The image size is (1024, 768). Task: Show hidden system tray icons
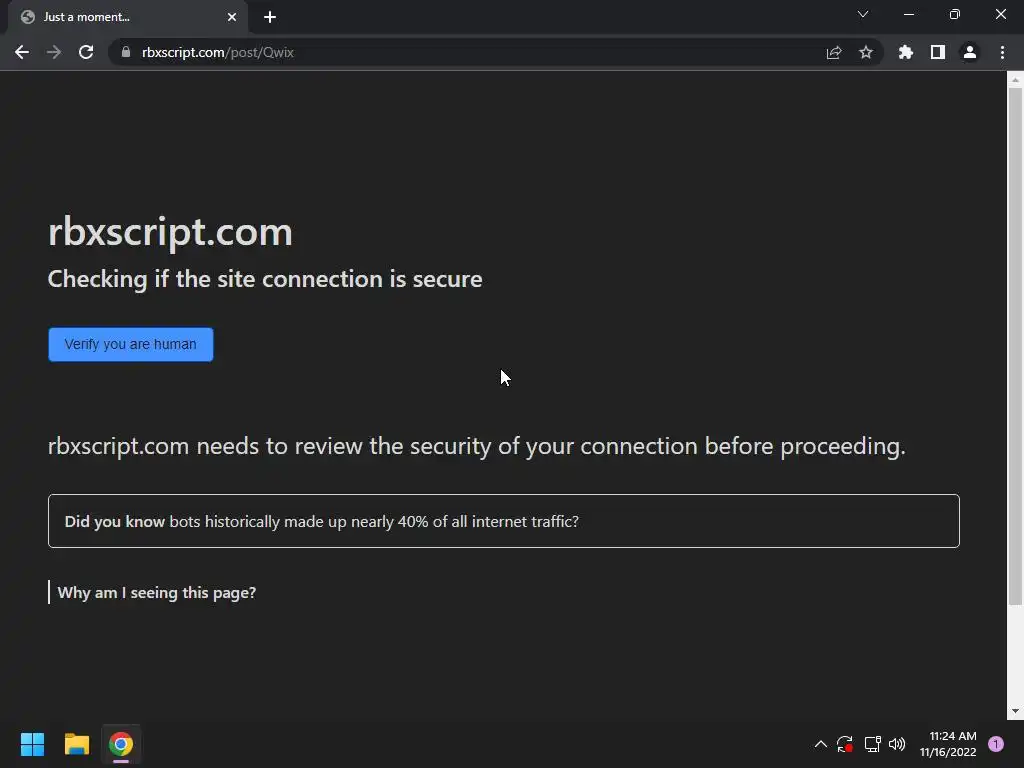click(821, 744)
